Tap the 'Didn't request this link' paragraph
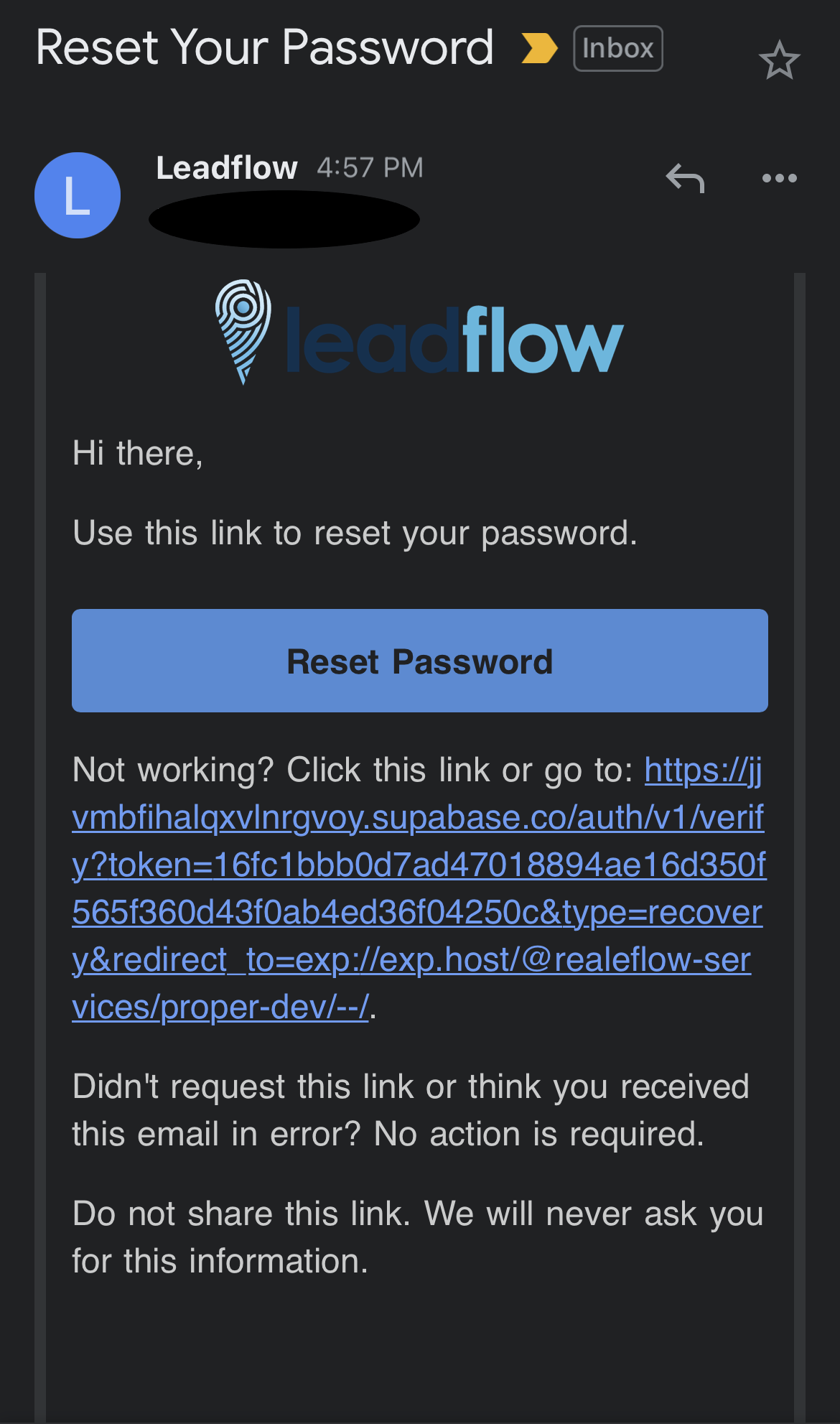Screen dimensions: 840x1424 [411, 1110]
